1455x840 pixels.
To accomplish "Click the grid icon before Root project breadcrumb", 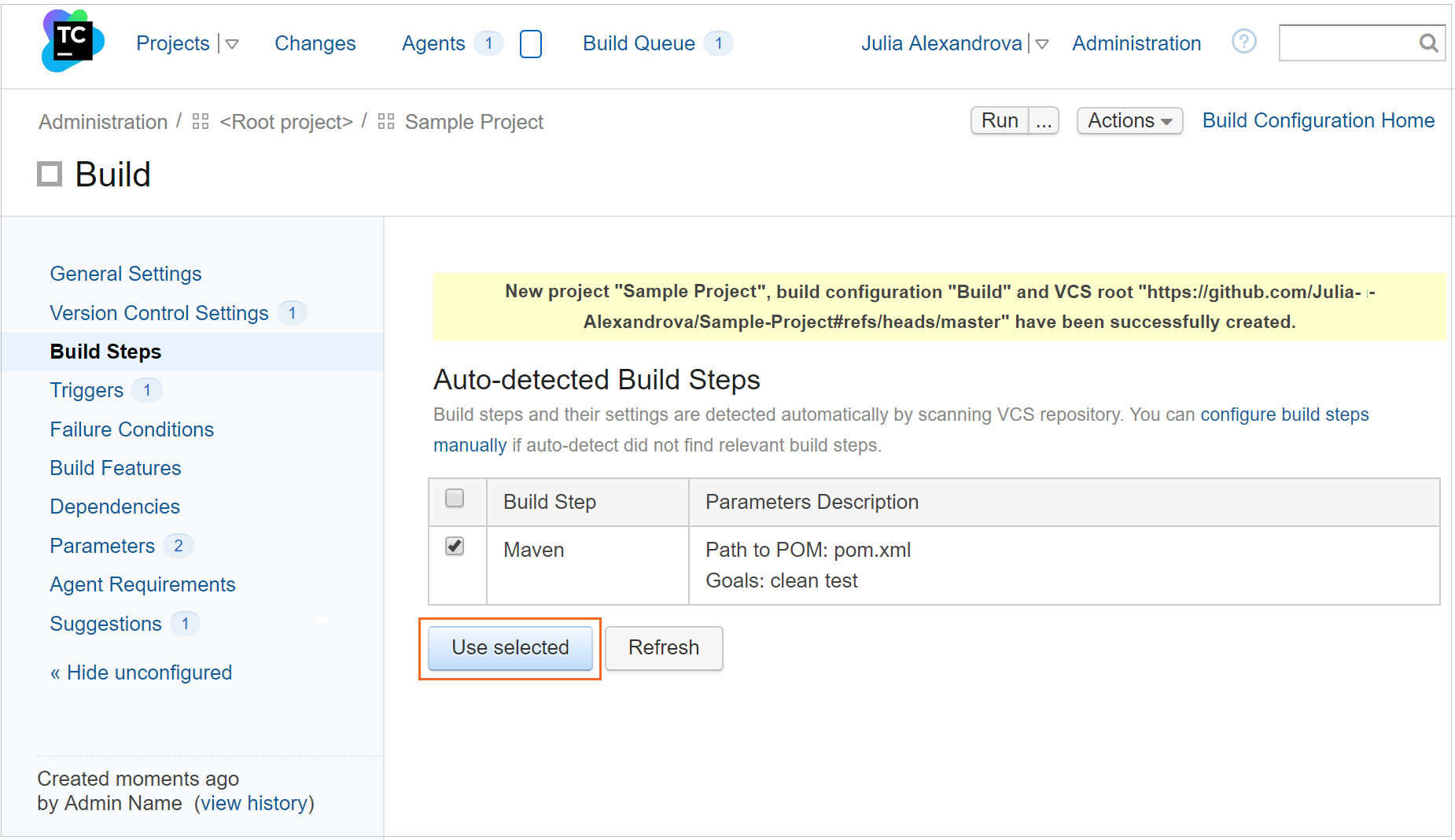I will coord(200,121).
